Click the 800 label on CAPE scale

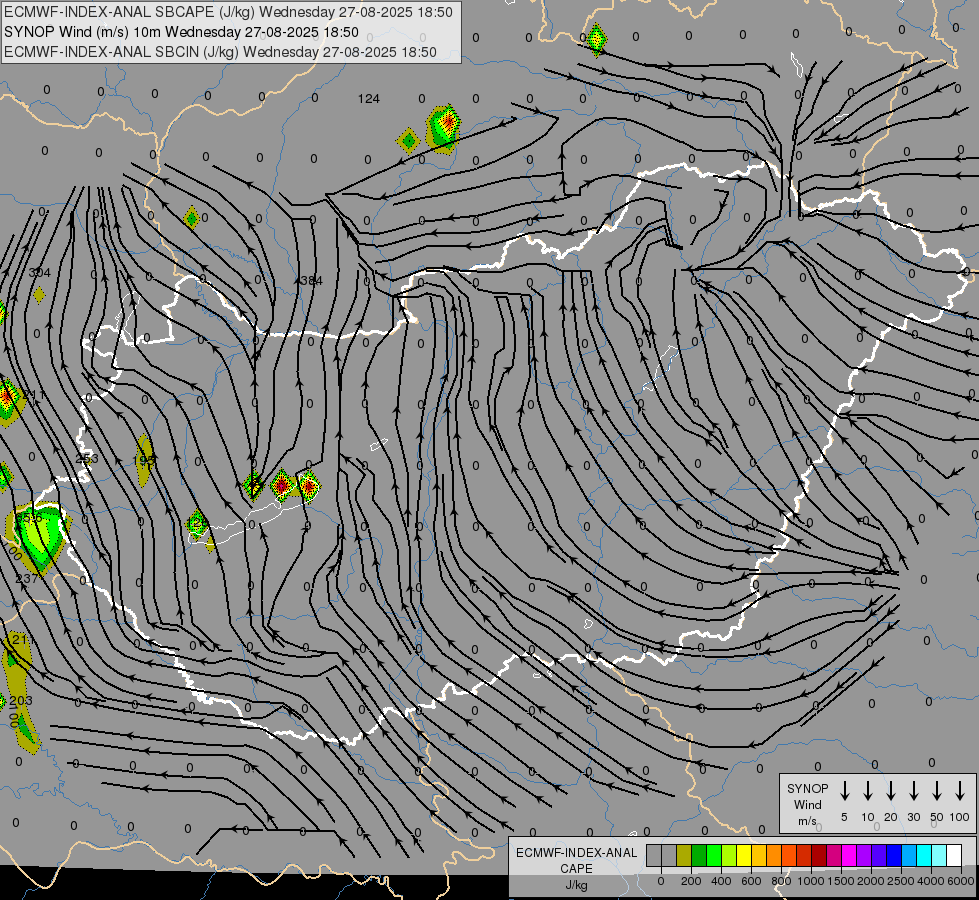coord(781,881)
